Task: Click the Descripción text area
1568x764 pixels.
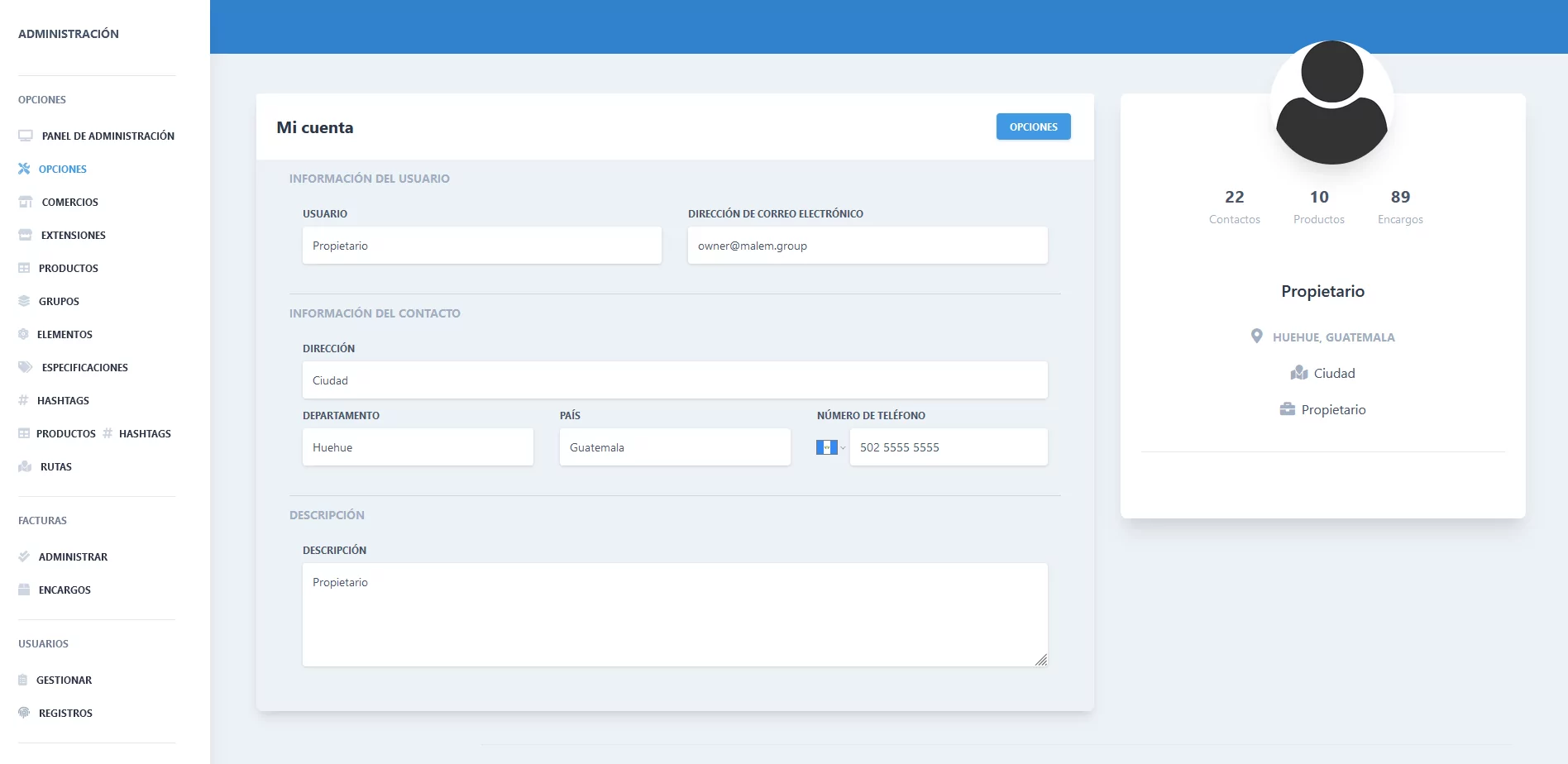Action: pos(675,615)
